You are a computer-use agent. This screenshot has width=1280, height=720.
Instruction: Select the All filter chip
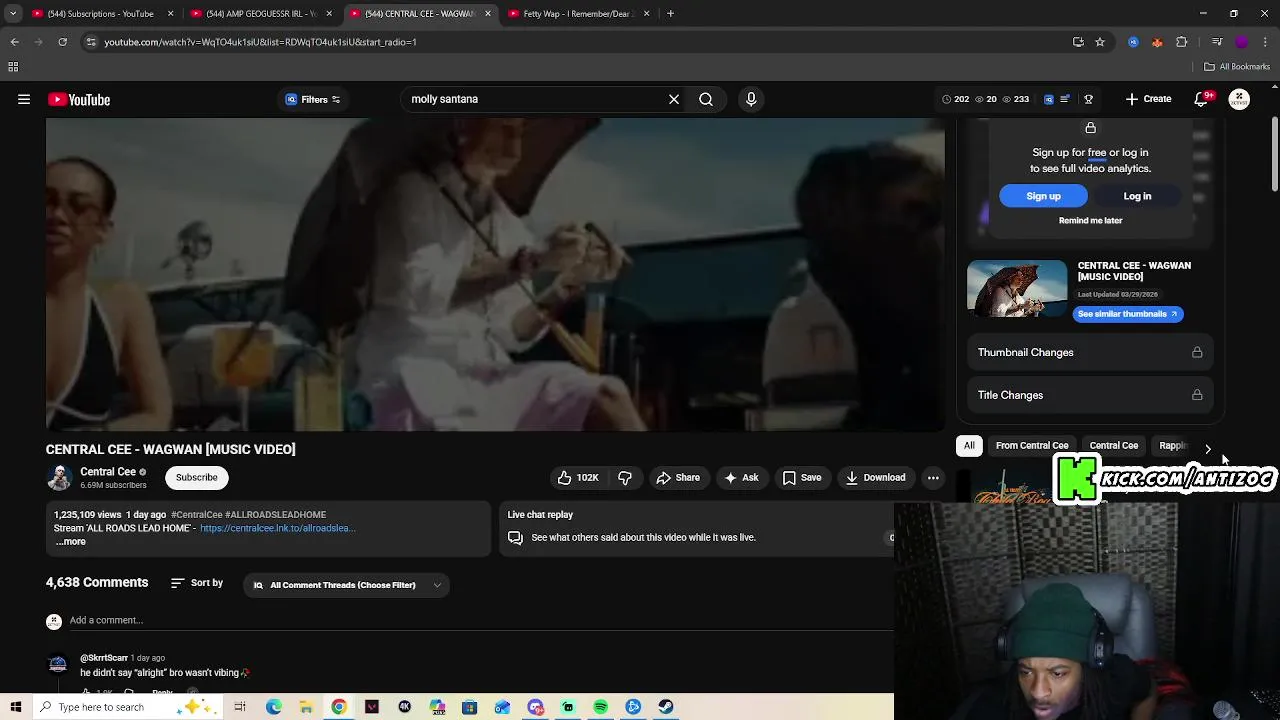pyautogui.click(x=969, y=446)
